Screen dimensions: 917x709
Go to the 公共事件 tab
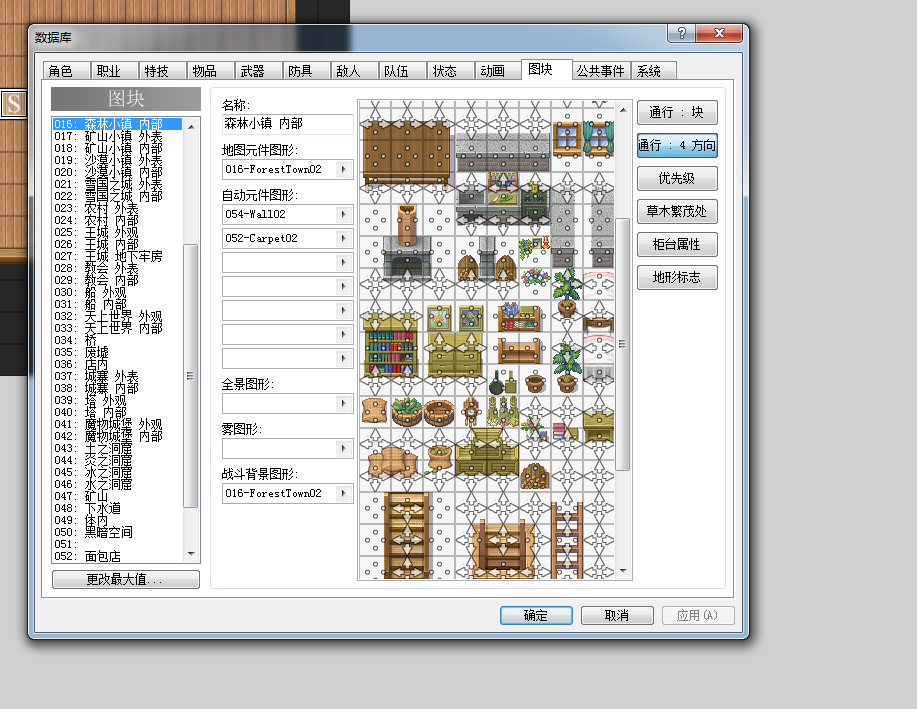(x=601, y=71)
